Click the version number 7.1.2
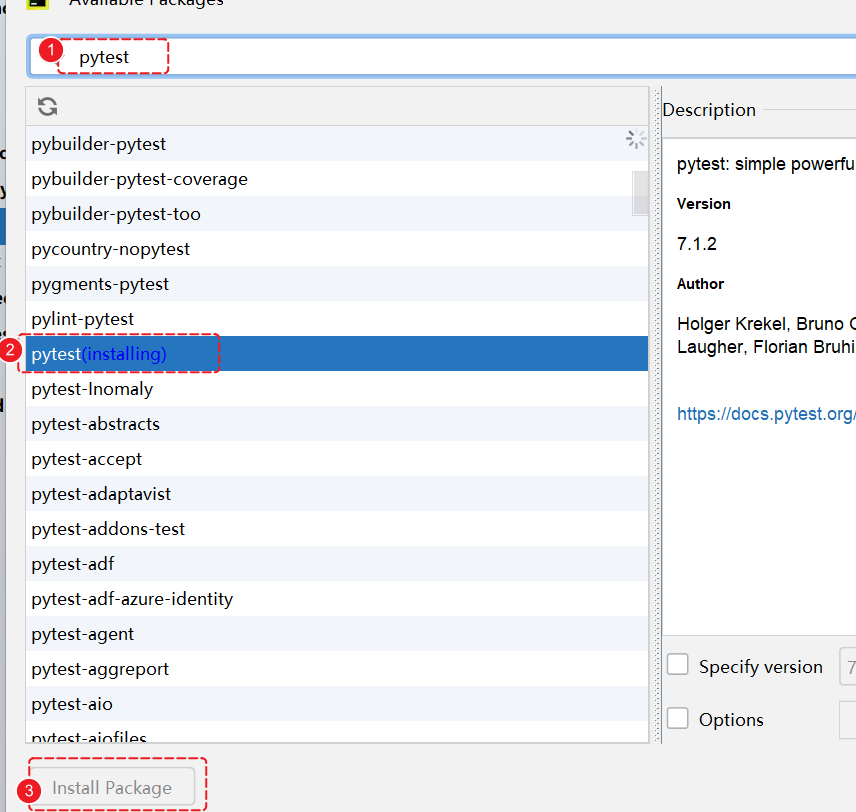This screenshot has height=812, width=856. click(x=697, y=244)
